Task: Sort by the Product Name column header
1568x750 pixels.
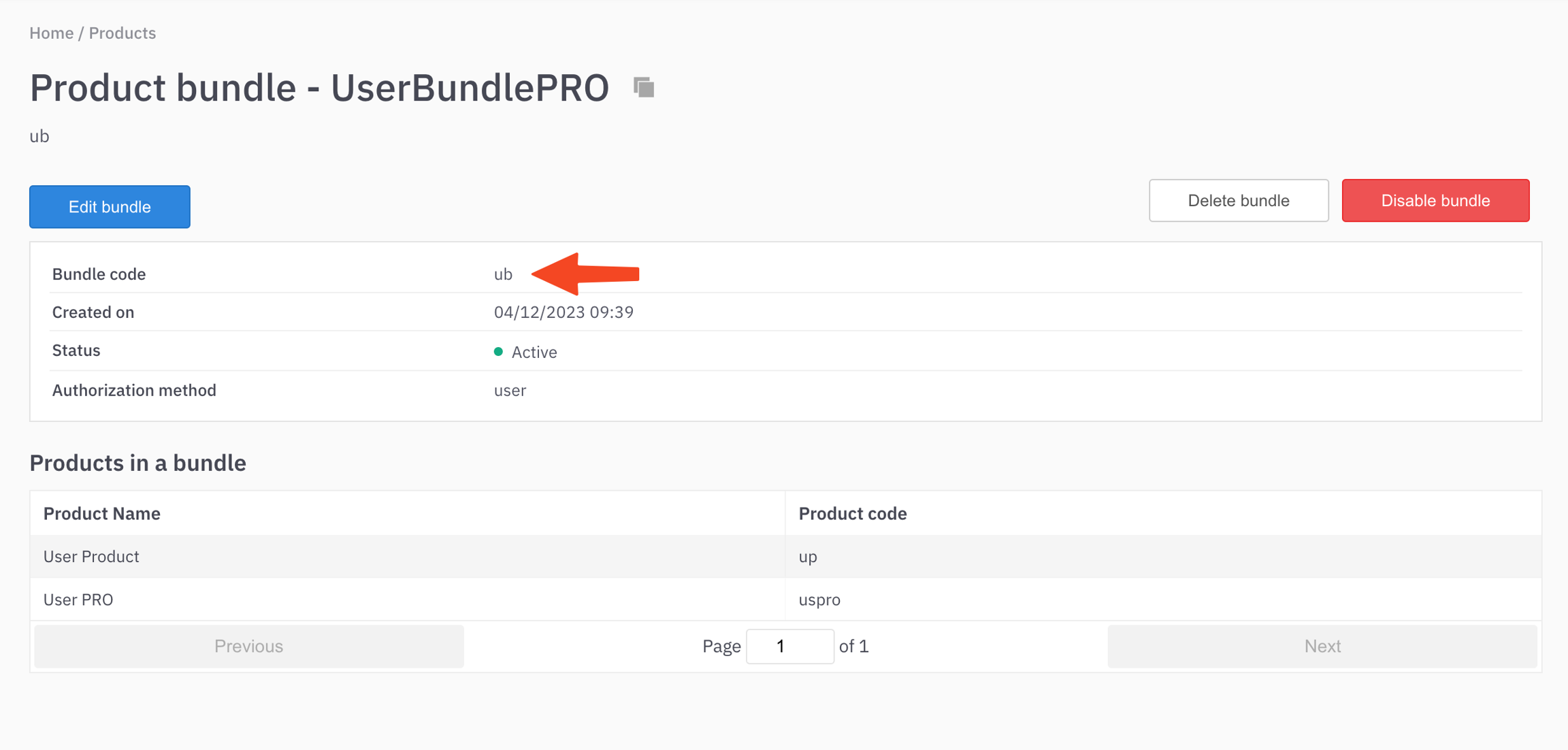Action: 102,513
